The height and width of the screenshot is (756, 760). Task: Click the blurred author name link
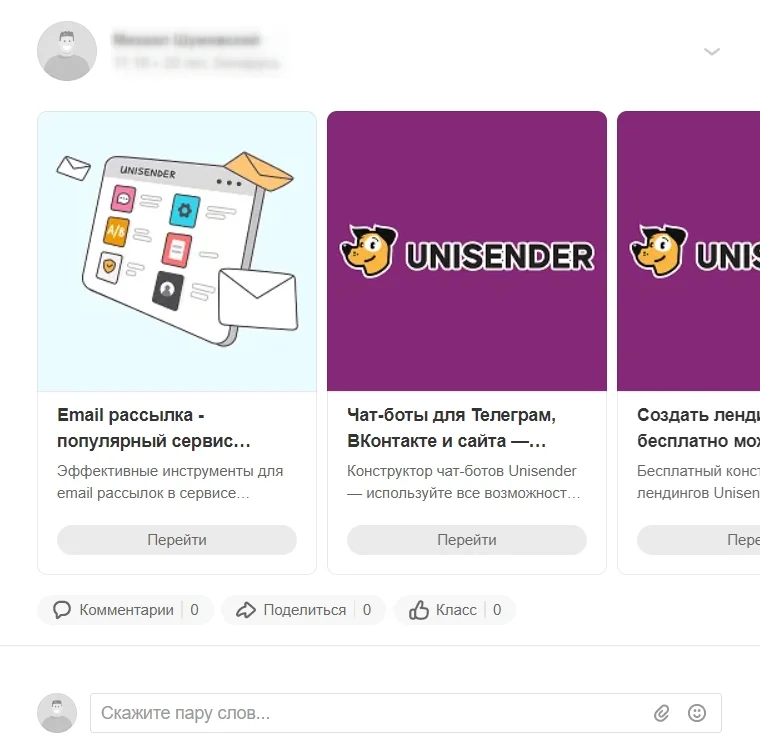(x=187, y=41)
